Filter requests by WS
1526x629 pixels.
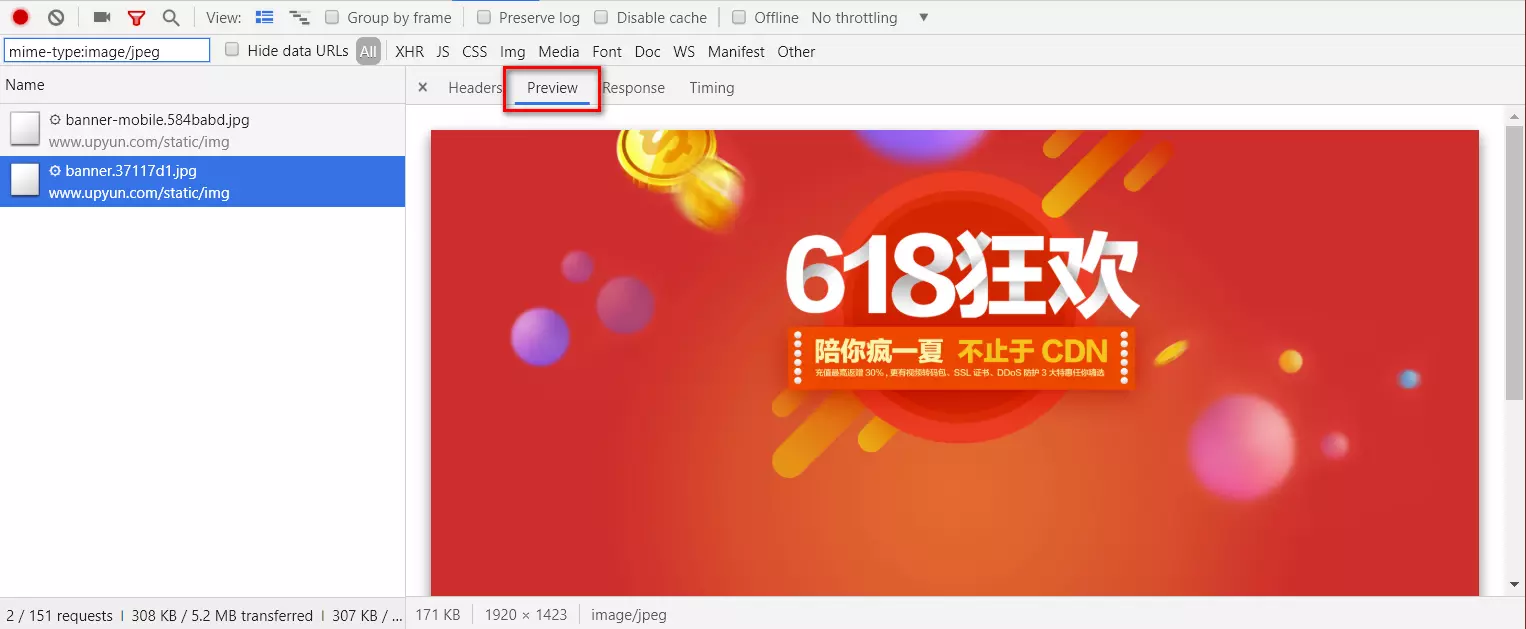pyautogui.click(x=684, y=52)
